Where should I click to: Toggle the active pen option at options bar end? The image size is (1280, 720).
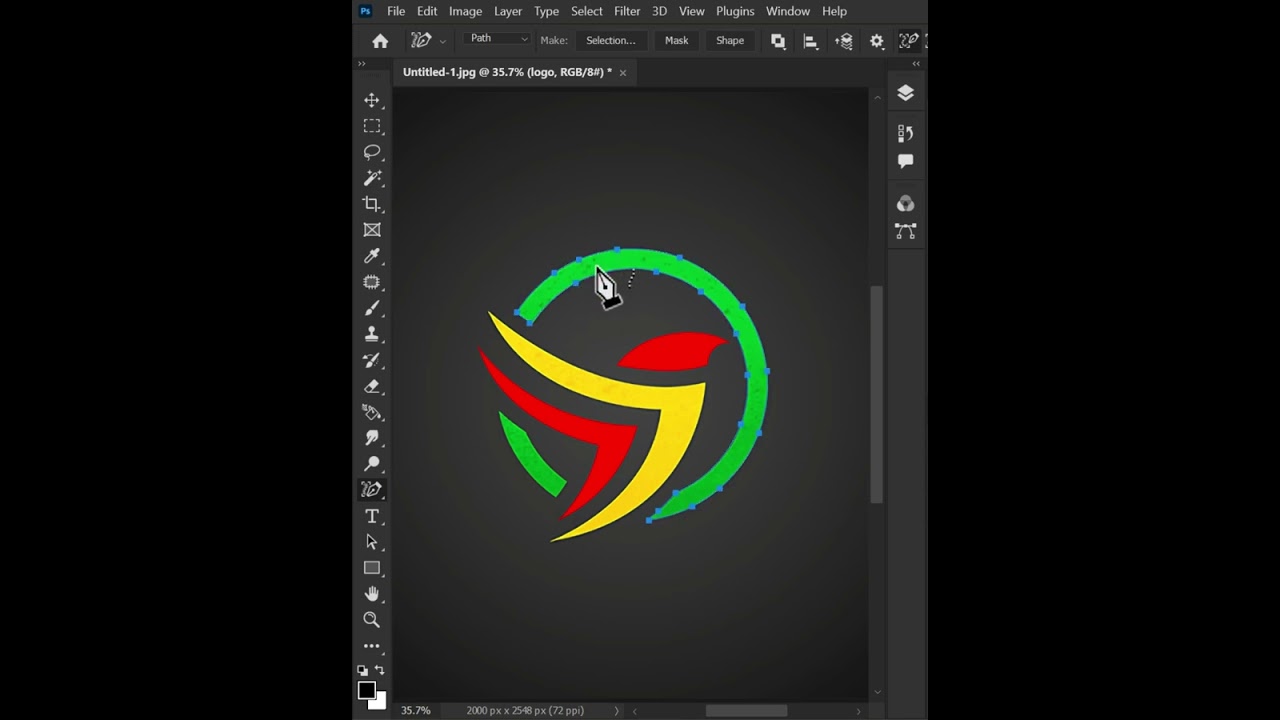[x=909, y=41]
